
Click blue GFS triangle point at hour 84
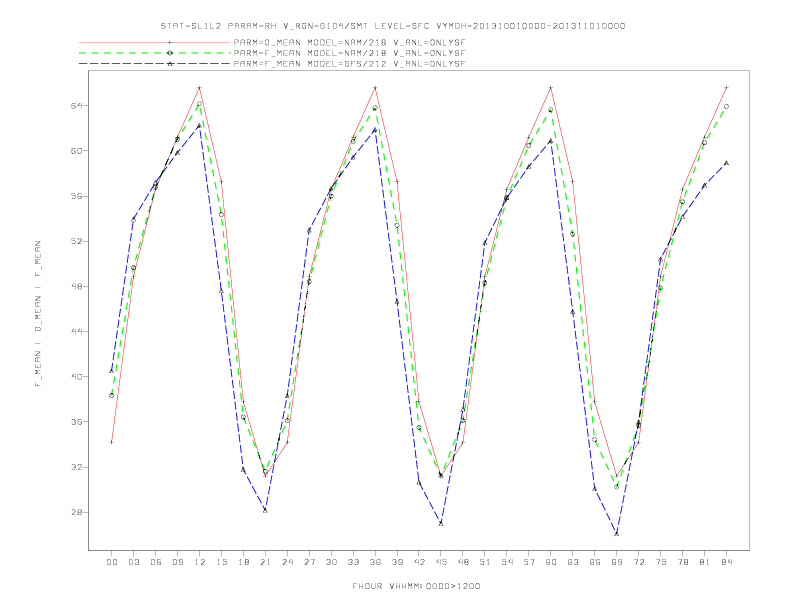pos(726,163)
